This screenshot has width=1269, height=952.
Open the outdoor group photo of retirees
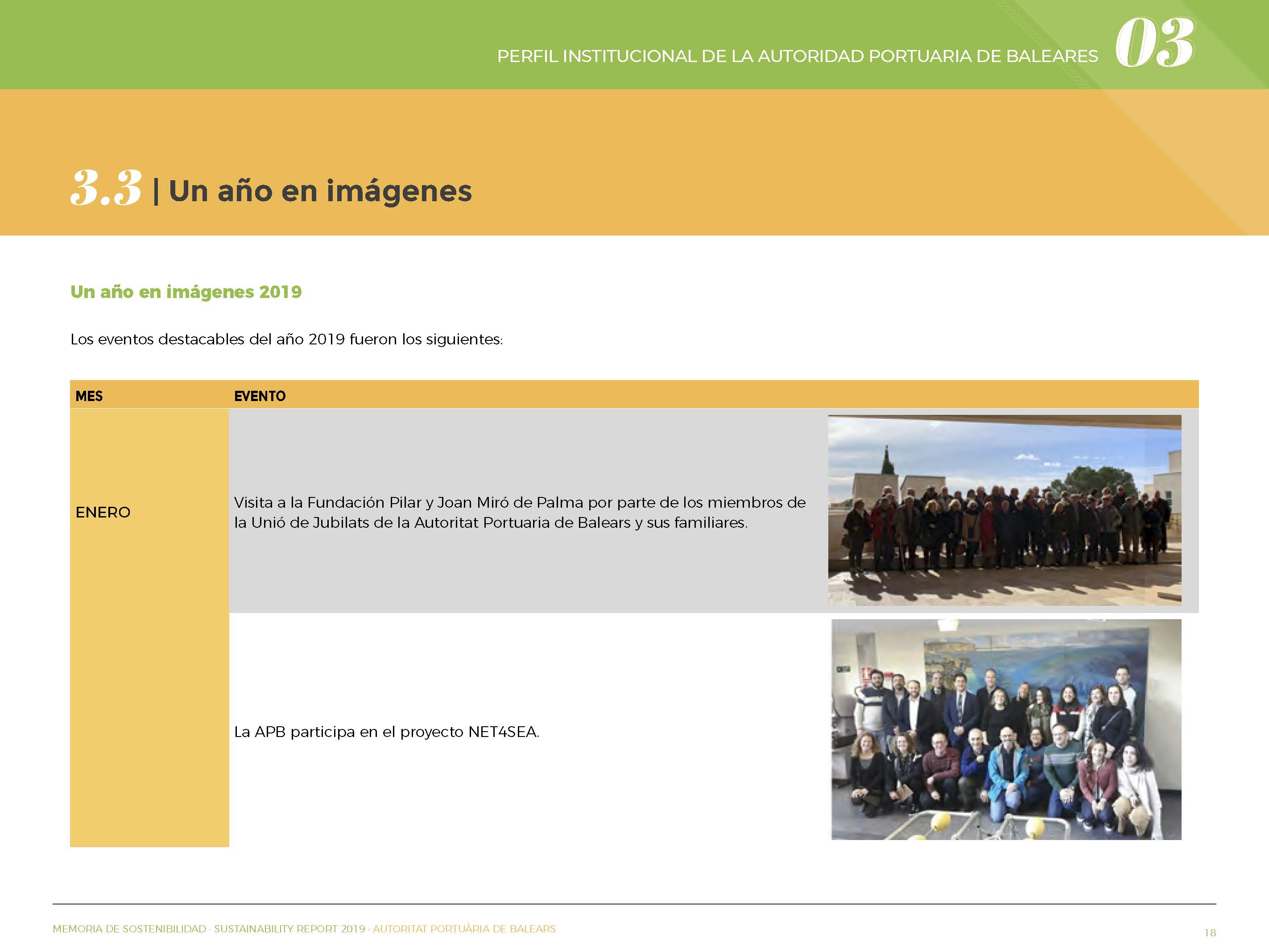click(1004, 510)
